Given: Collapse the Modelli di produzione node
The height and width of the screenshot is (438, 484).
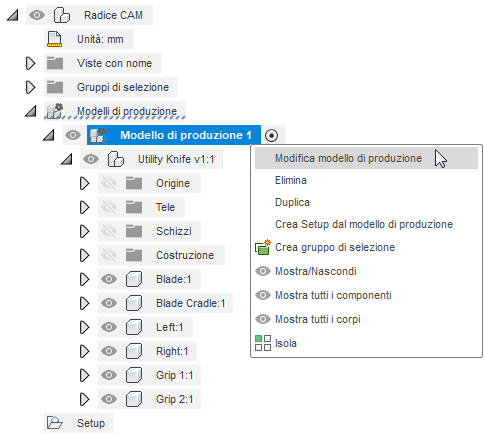Looking at the screenshot, I should (x=31, y=111).
